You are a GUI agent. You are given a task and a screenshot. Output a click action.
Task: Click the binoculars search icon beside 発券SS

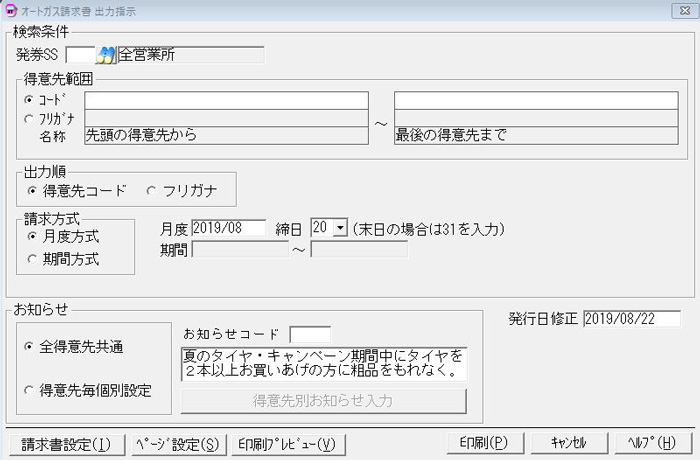(106, 54)
